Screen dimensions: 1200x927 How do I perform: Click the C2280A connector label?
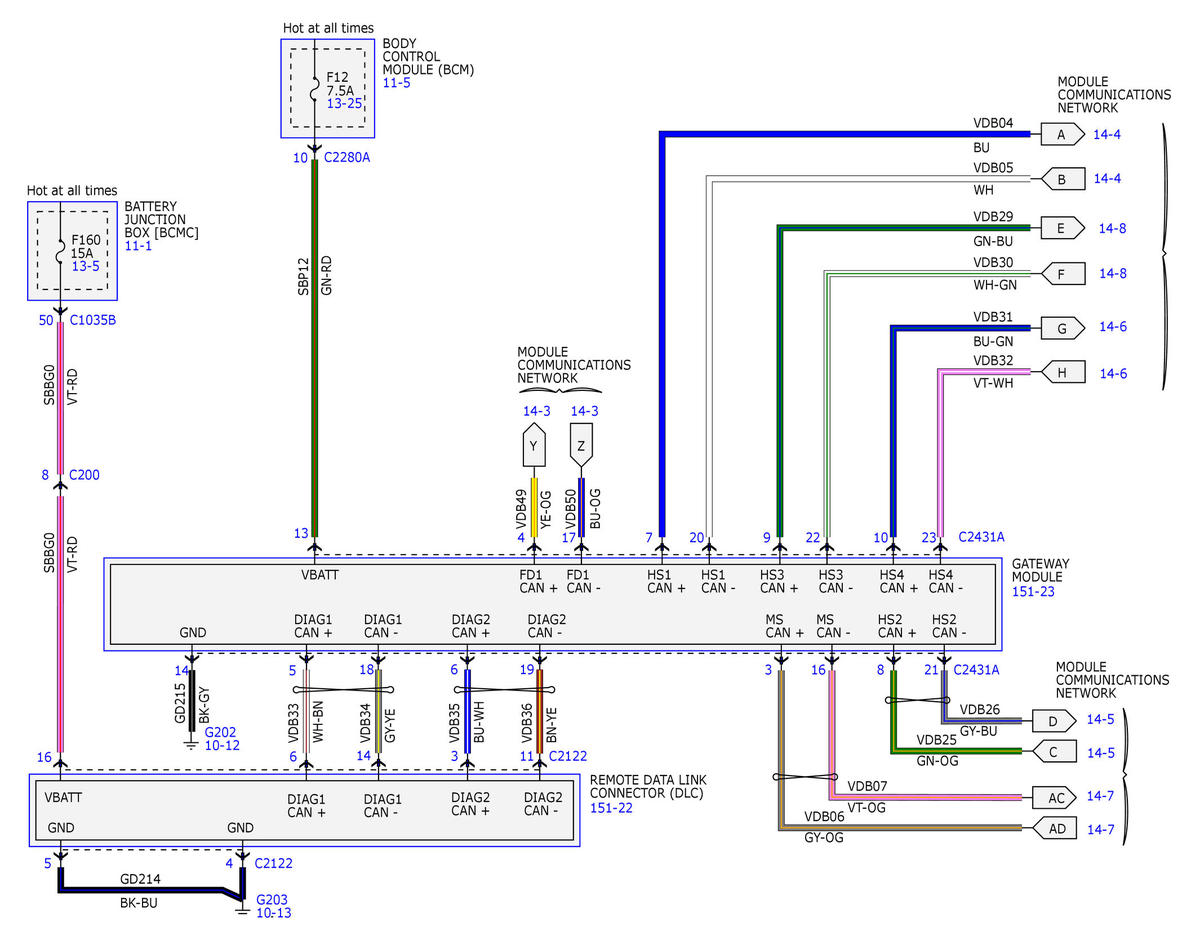346,158
